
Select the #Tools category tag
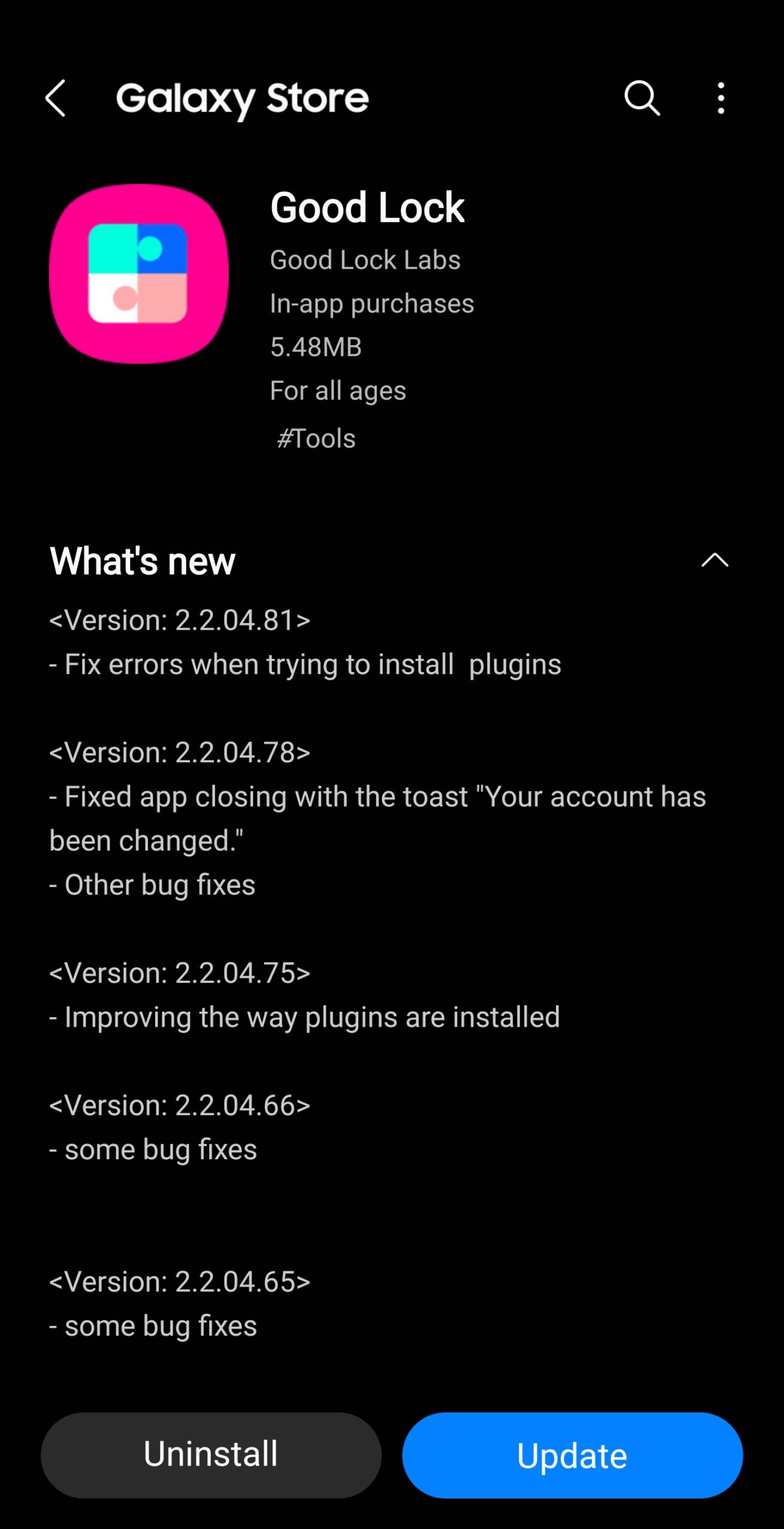316,438
